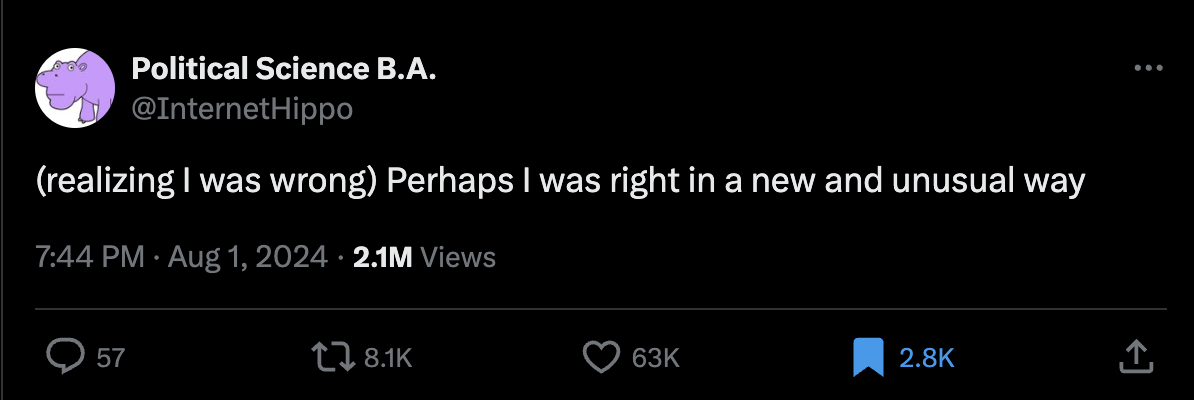This screenshot has height=400, width=1194.
Task: Click the word Views next to 2.1M
Action: click(458, 258)
